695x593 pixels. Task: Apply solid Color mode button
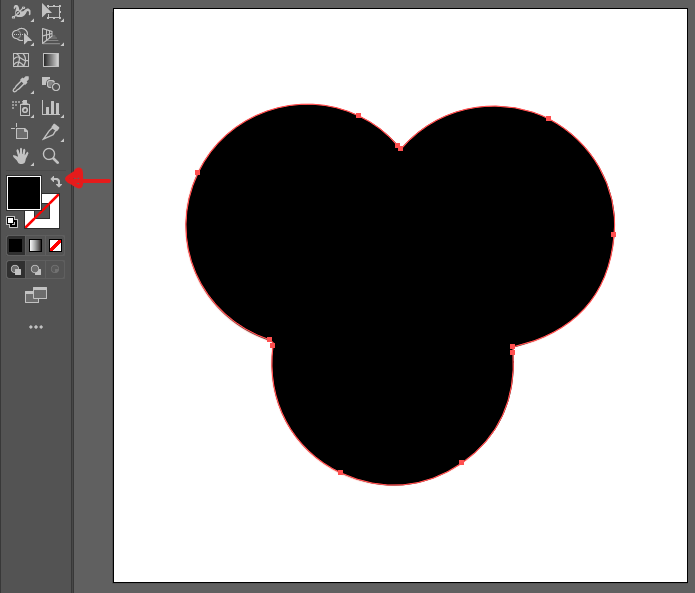[16, 245]
